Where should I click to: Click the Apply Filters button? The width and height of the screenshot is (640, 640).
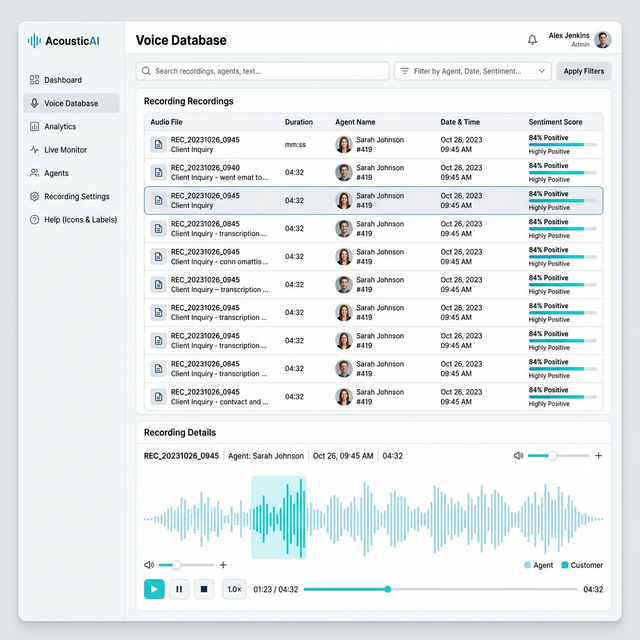tap(583, 71)
